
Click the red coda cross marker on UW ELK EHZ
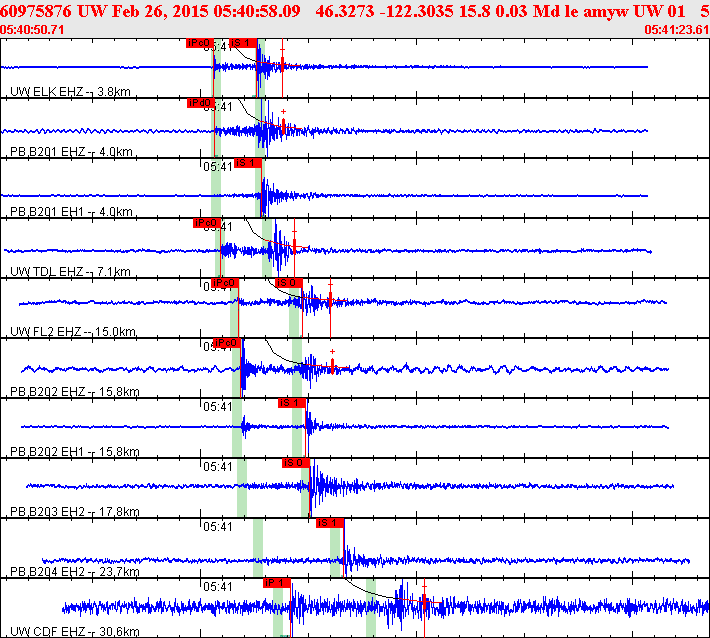pos(282,49)
